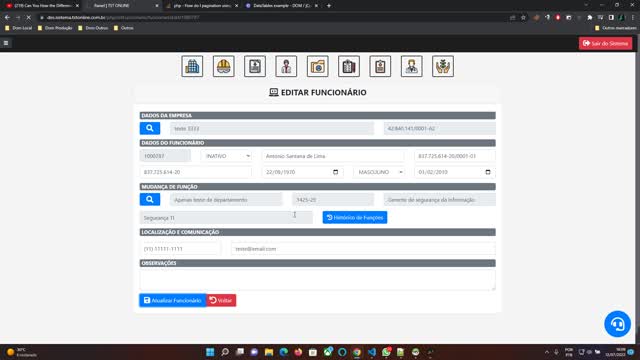
Task: Show hidden system tray icons chevron
Action: [547, 352]
